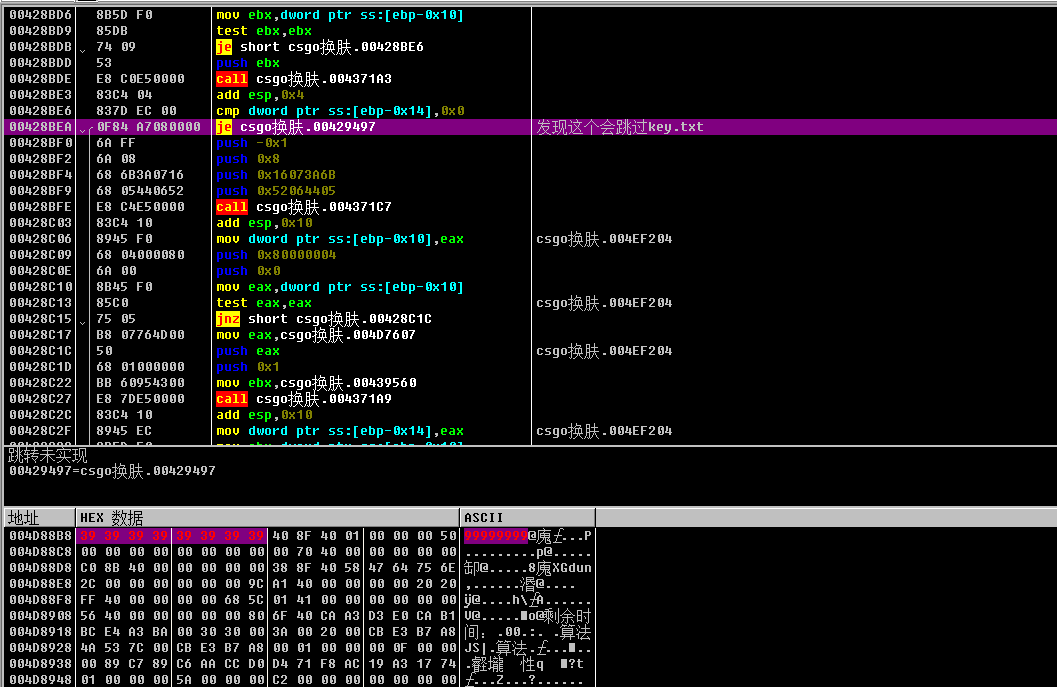
Task: Select the je short csgo换肤.00428BE6 instruction
Action: [x=320, y=47]
